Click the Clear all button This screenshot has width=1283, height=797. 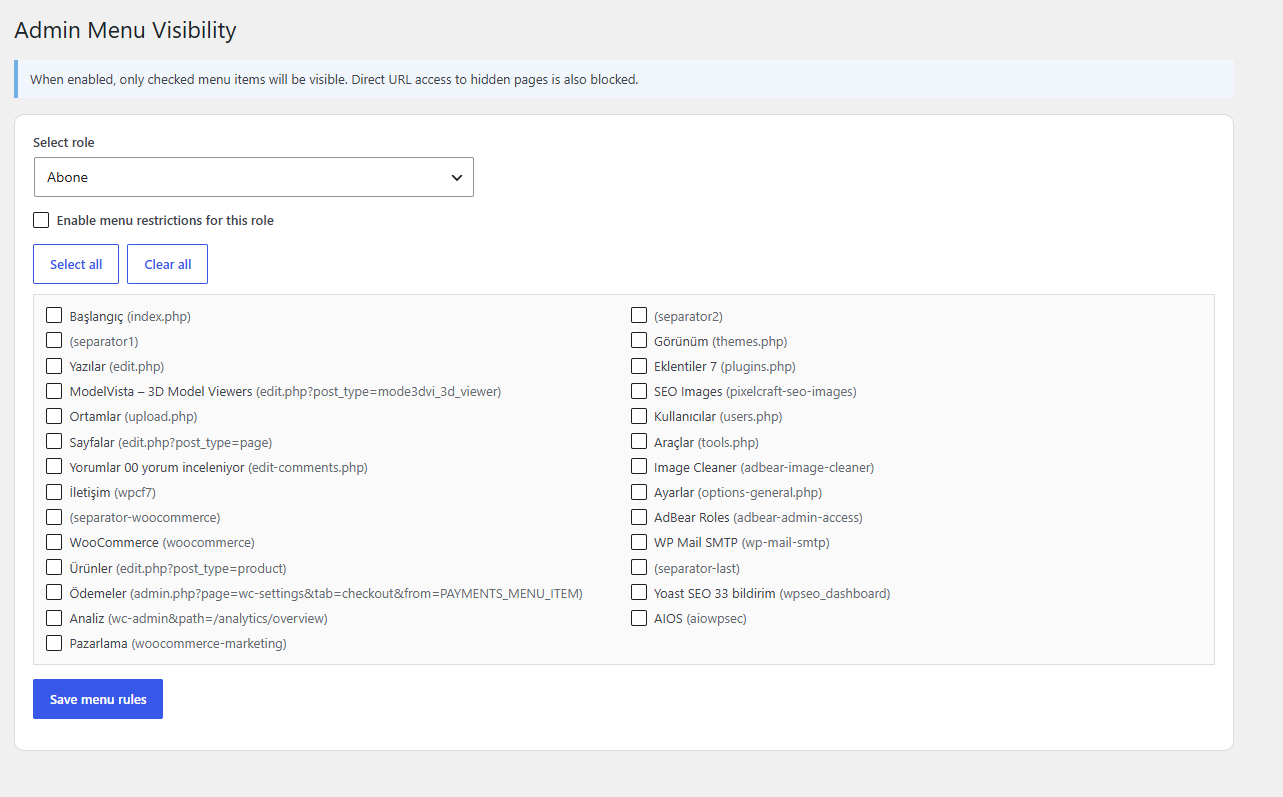click(168, 264)
